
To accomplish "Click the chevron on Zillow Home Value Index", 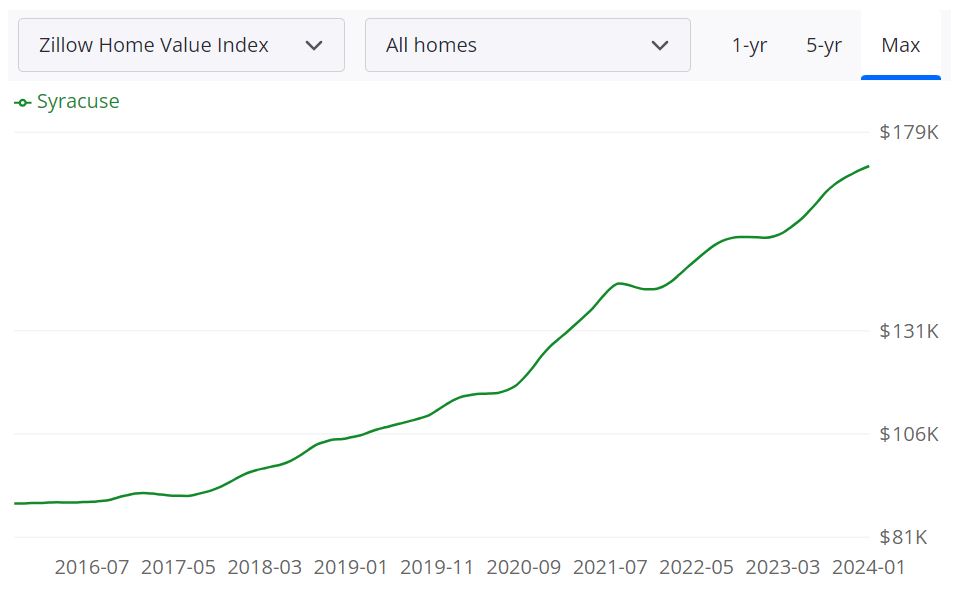I will coord(313,44).
